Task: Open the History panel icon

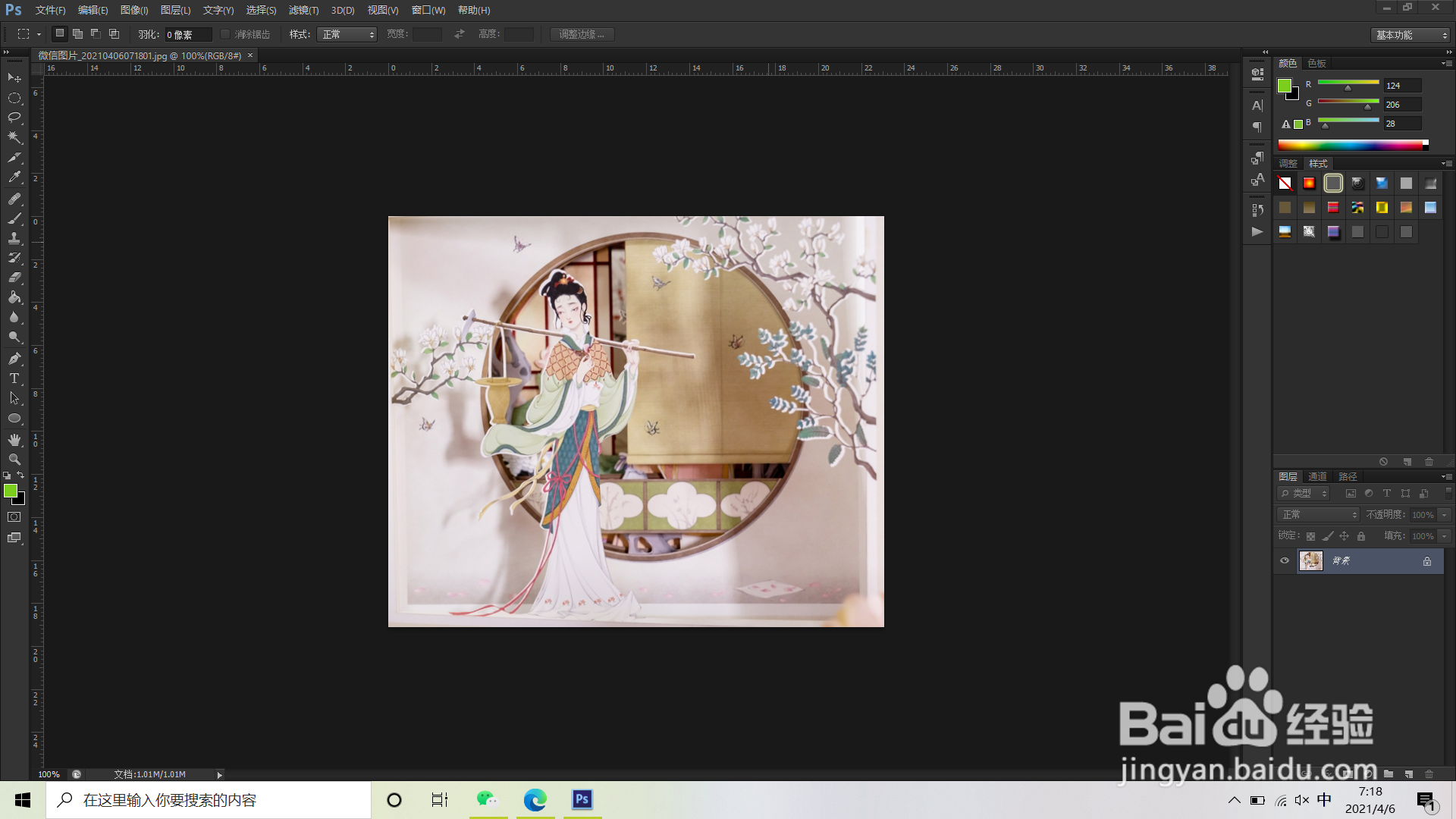Action: coord(1257,210)
